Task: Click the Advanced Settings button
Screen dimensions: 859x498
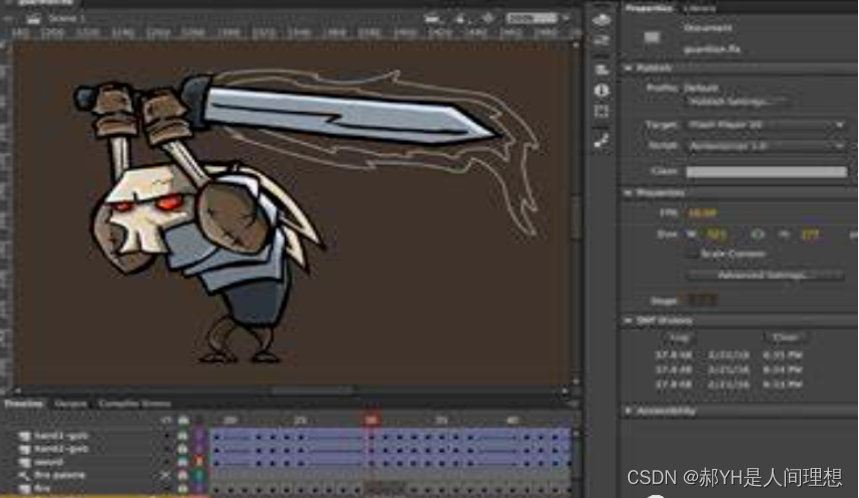Action: tap(765, 274)
